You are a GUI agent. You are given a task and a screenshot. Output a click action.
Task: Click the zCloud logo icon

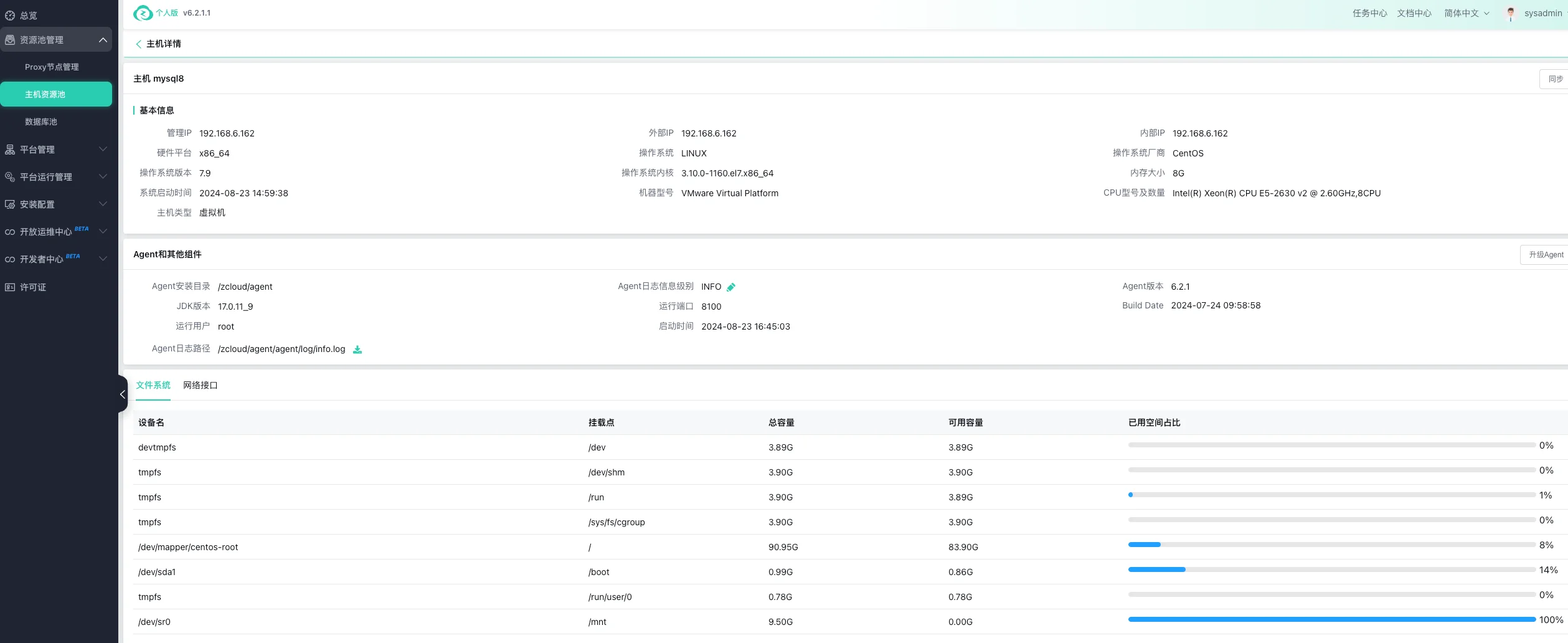[143, 13]
